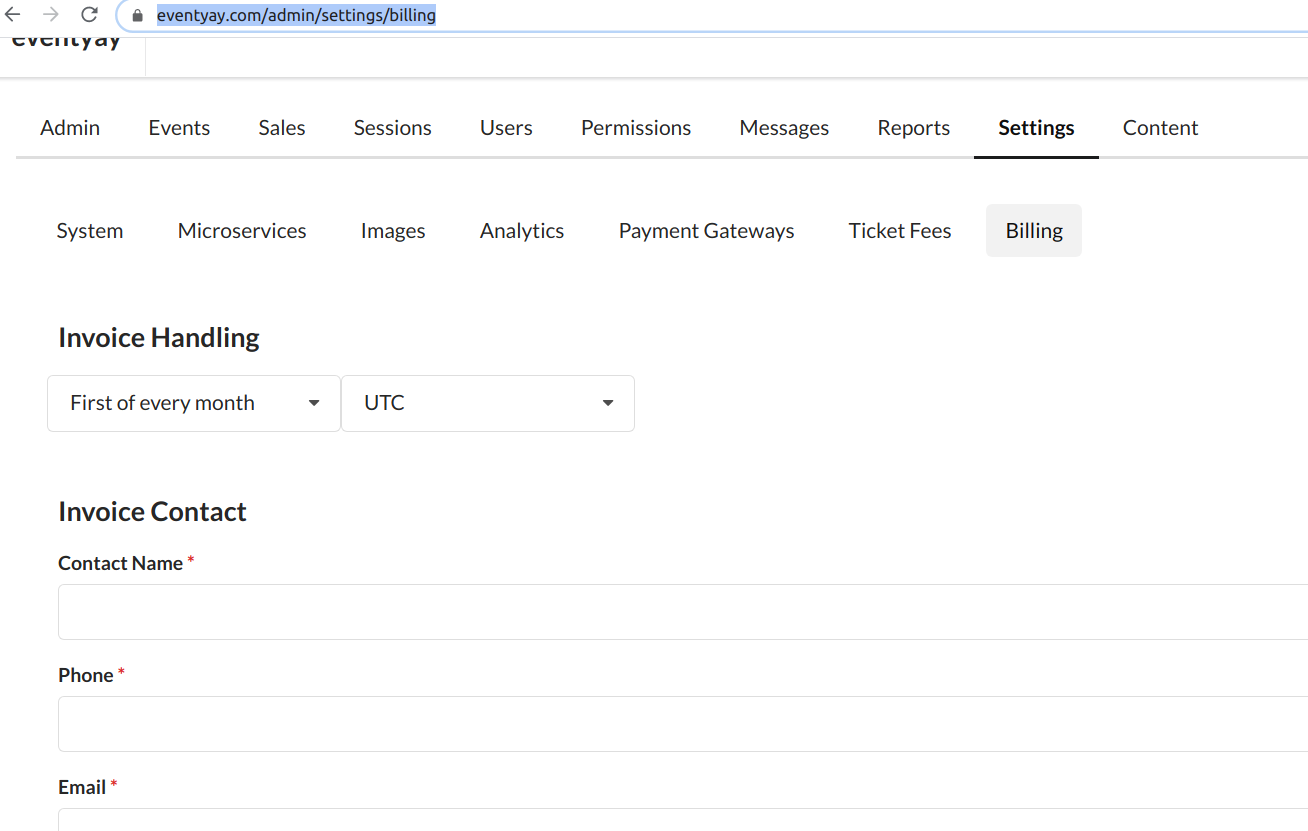Click the Invoice Contact heading

pyautogui.click(x=152, y=512)
